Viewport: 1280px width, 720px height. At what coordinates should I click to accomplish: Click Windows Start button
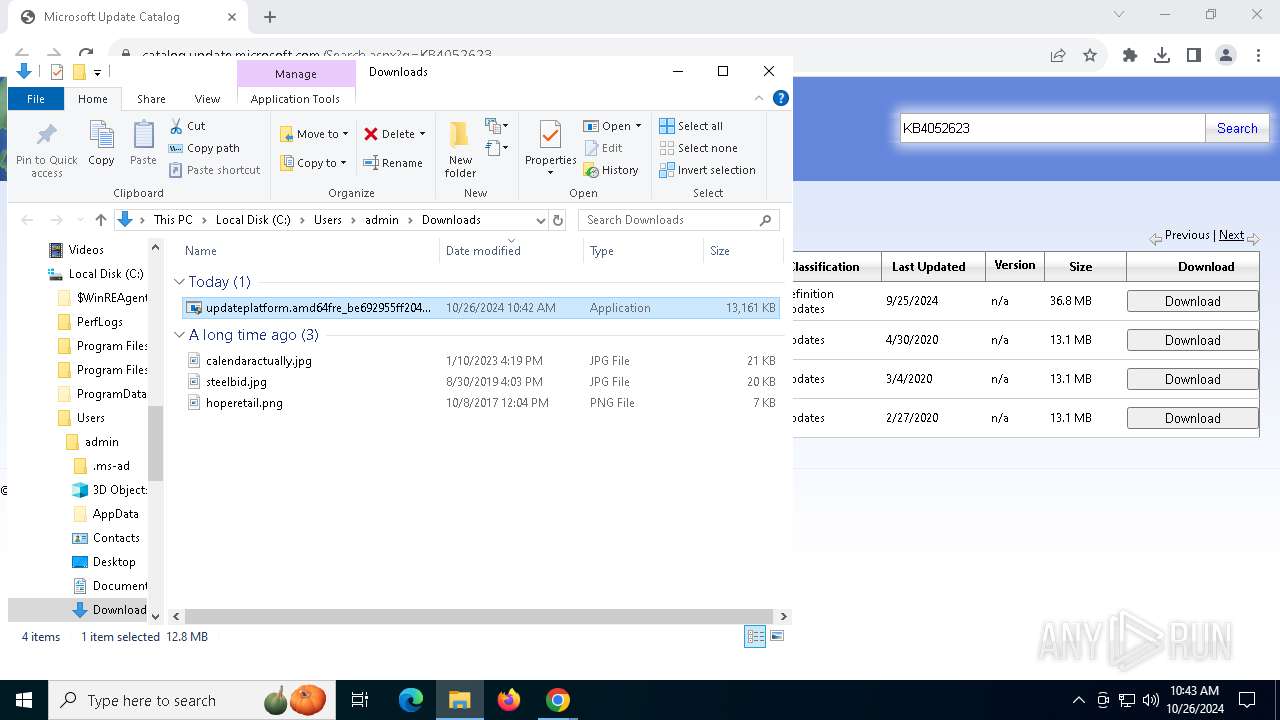pos(24,700)
